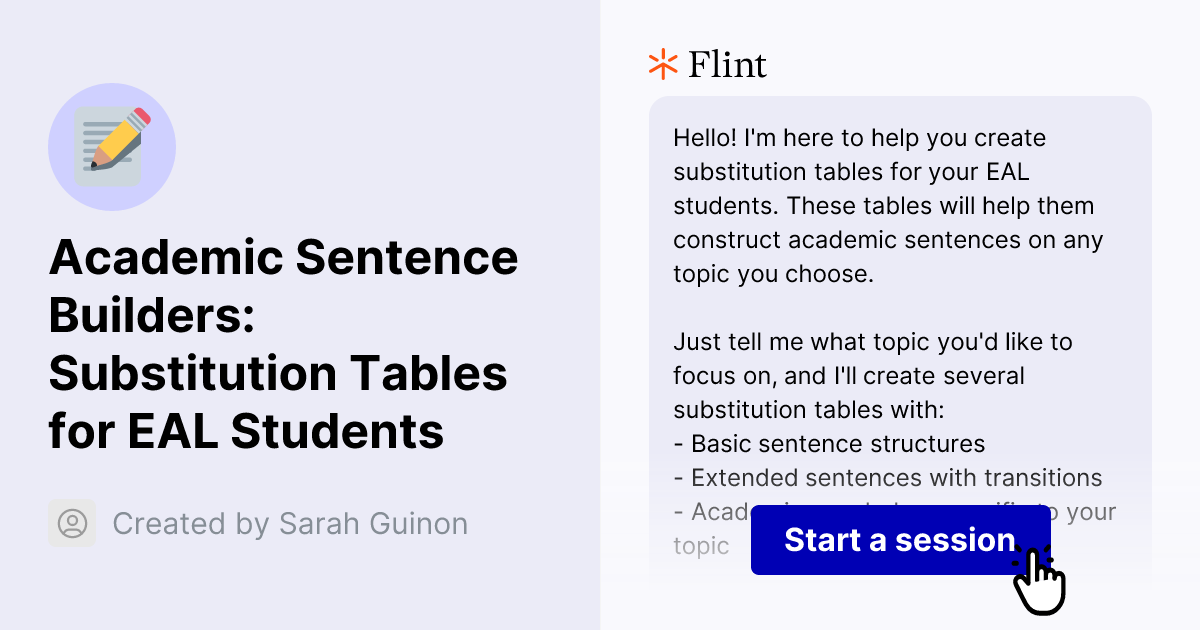Click the Created by Sarah Guinon label
The width and height of the screenshot is (1200, 630).
[x=291, y=523]
